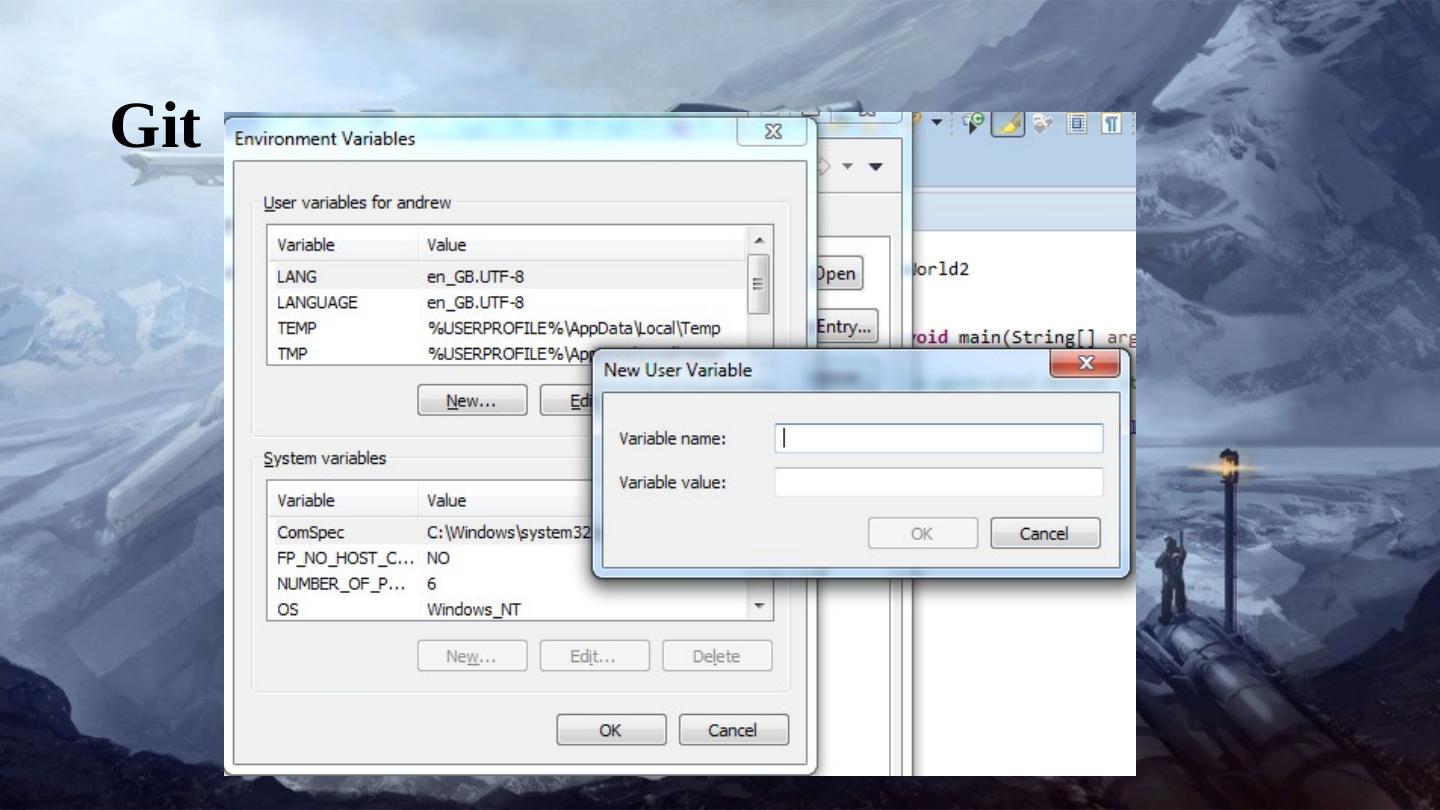Select the LANG user variable row
1440x810 pixels.
pyautogui.click(x=507, y=276)
